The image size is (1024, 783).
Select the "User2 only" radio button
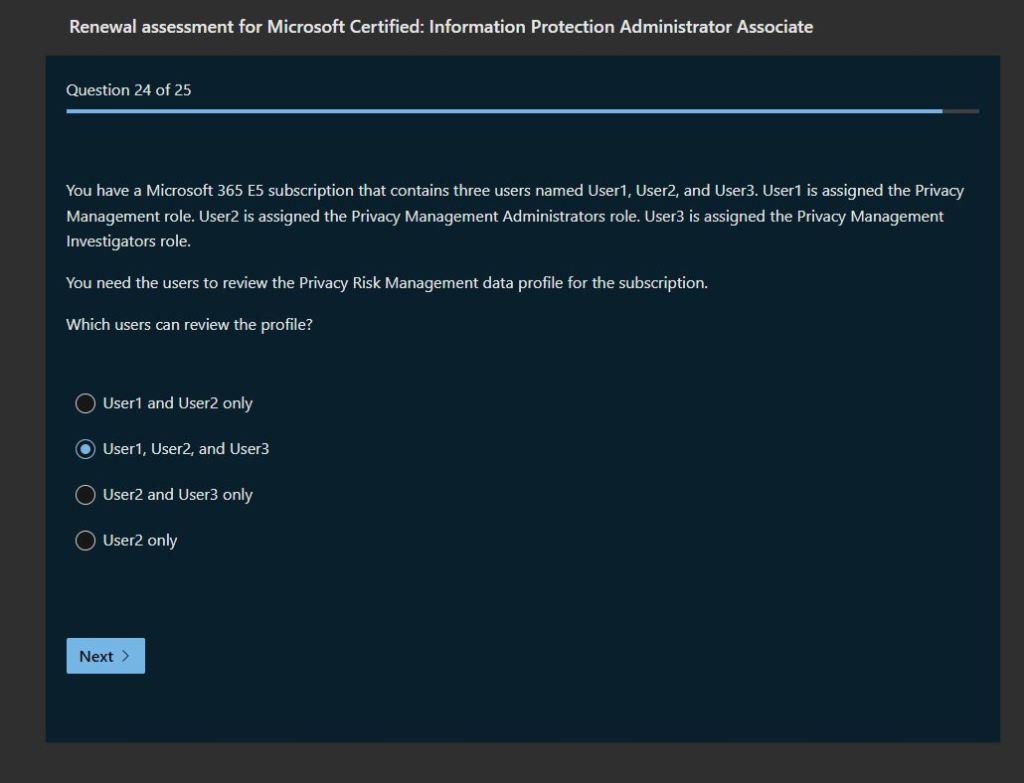(x=86, y=541)
